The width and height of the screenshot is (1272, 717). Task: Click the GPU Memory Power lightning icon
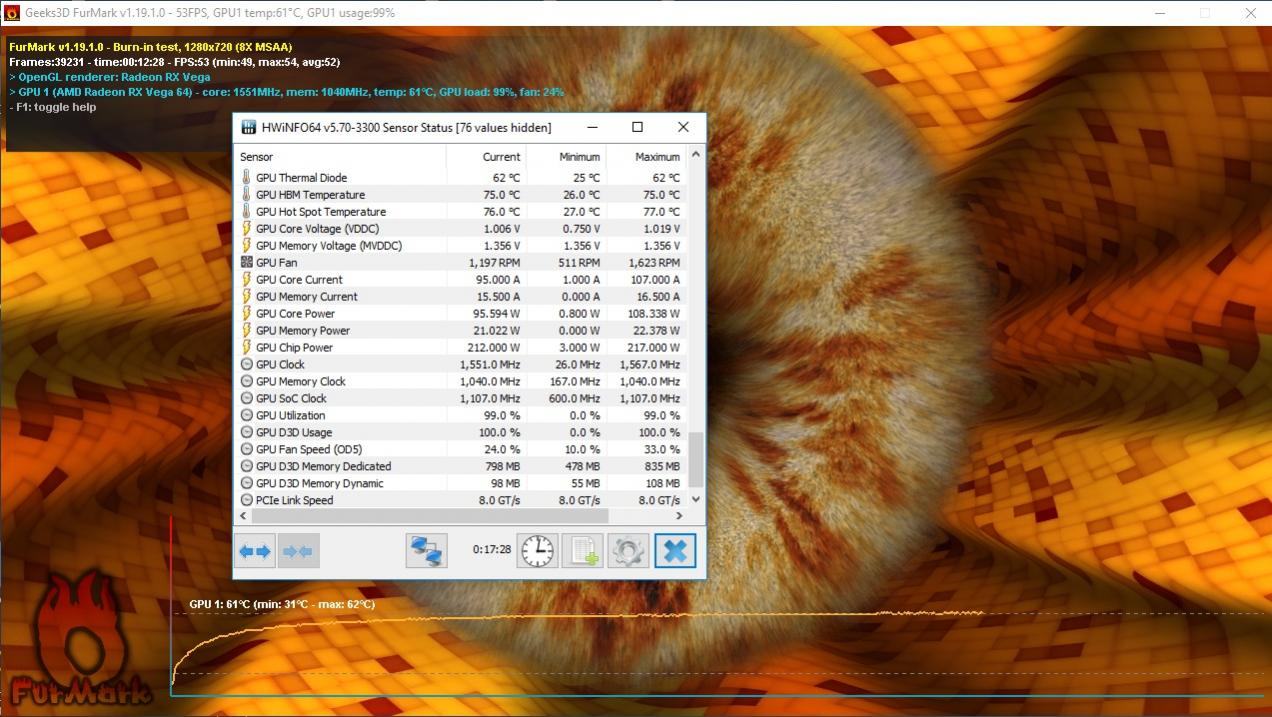246,330
